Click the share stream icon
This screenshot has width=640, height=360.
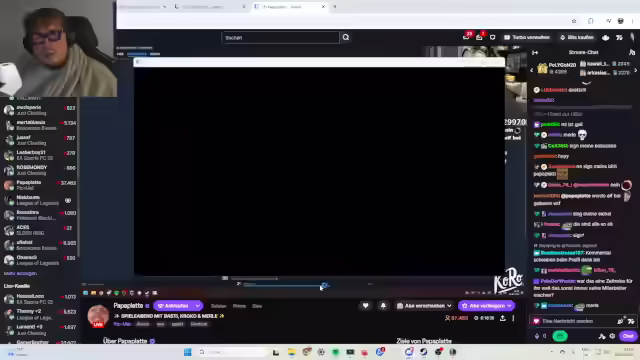503,318
